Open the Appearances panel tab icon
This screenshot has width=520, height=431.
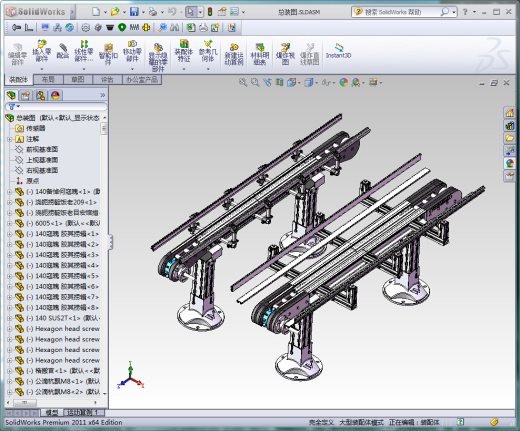55,96
